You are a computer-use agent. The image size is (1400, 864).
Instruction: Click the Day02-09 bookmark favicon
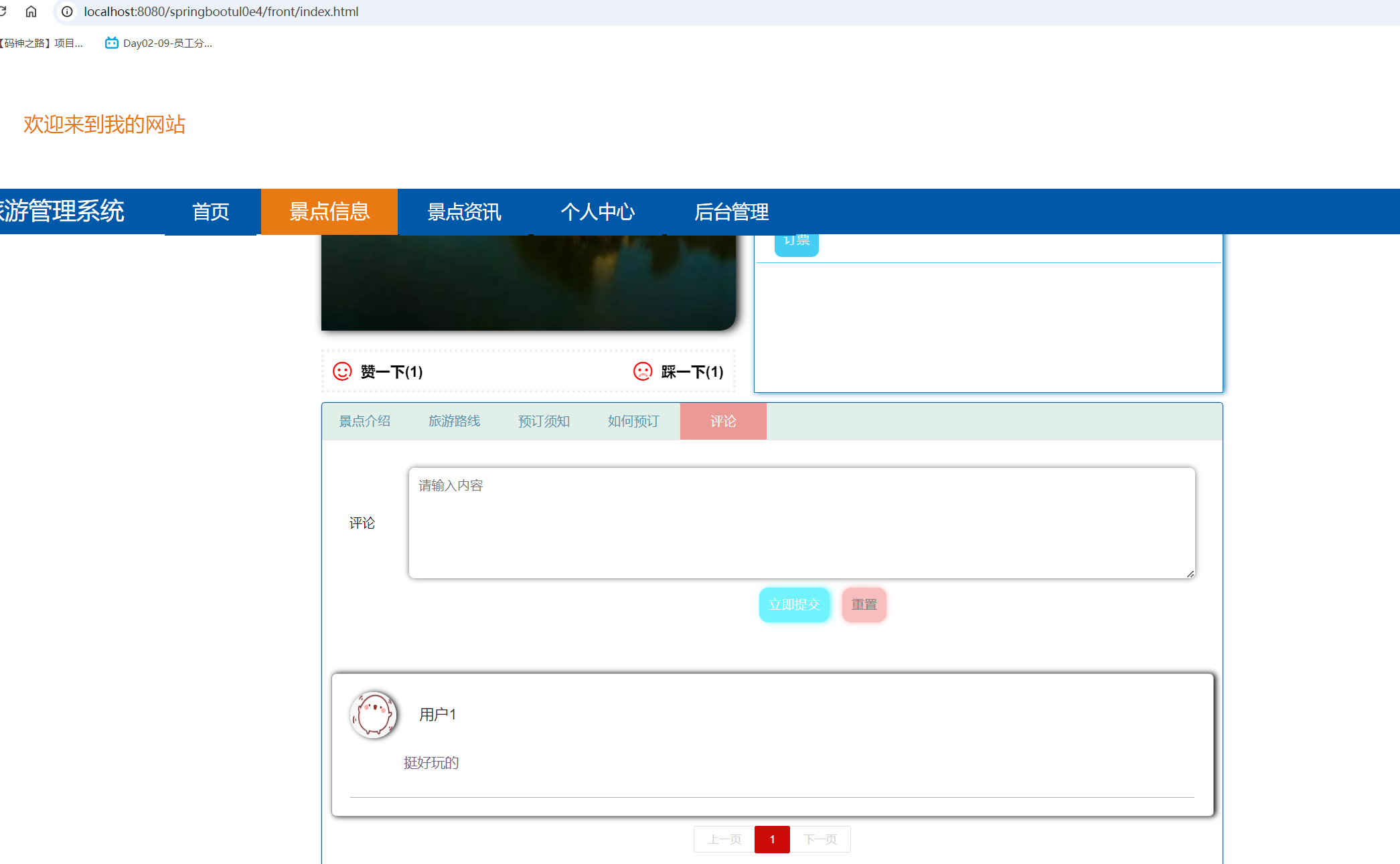coord(111,42)
